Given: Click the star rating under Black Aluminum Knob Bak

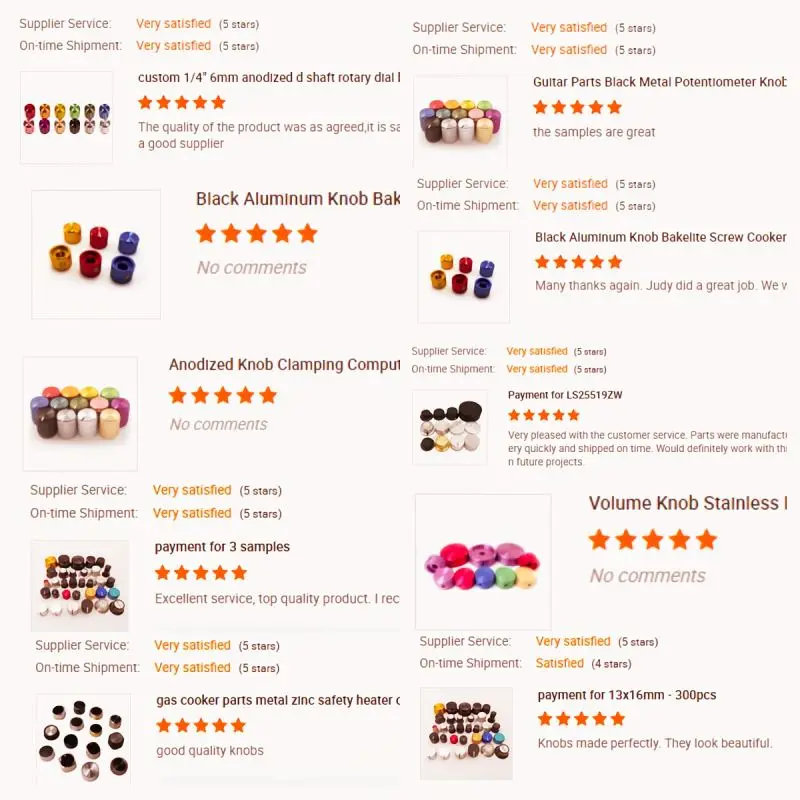Looking at the screenshot, I should (257, 234).
